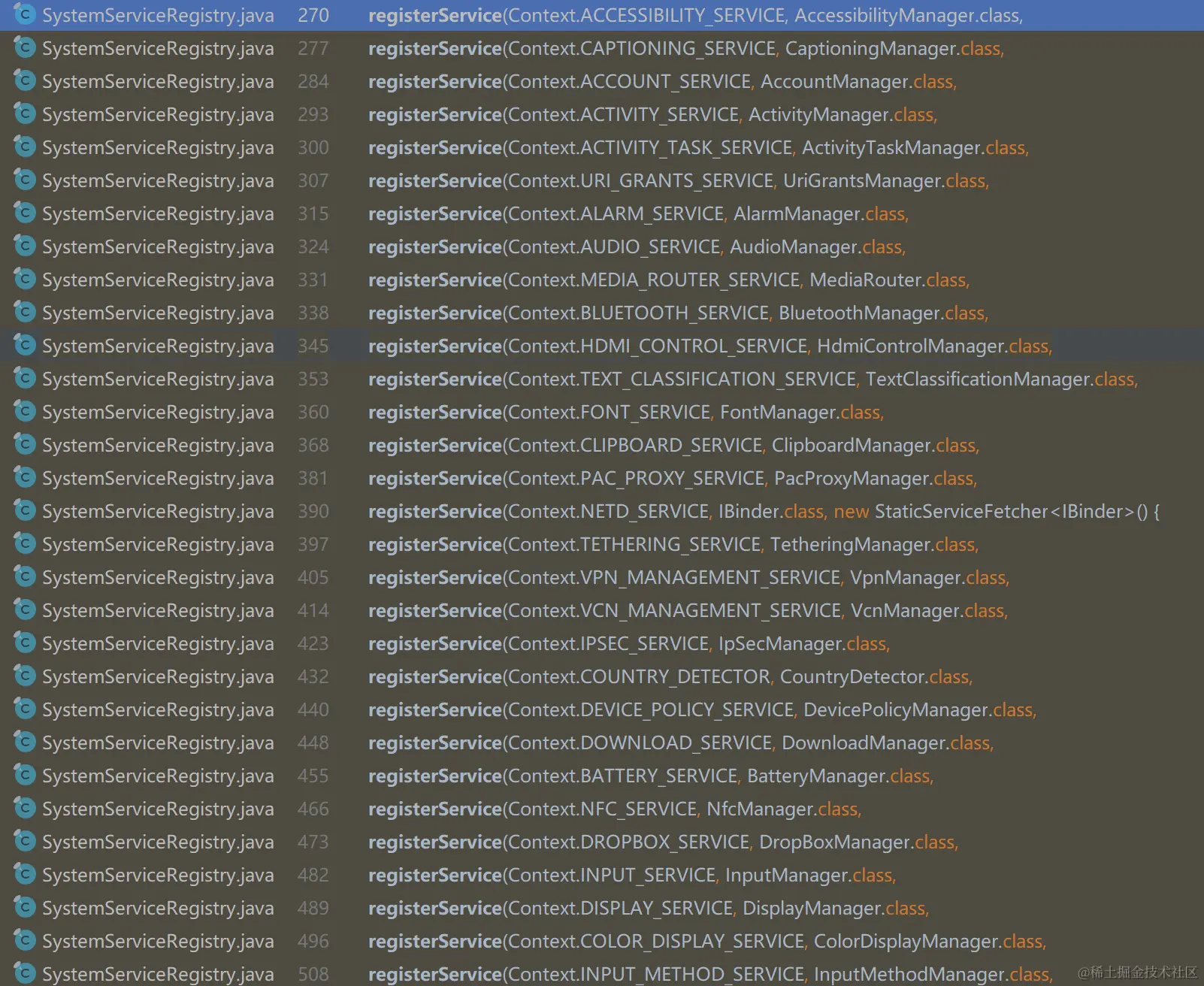Open the BATTERY_SERVICE BatteryManager usage
Image resolution: width=1204 pixels, height=986 pixels.
651,776
